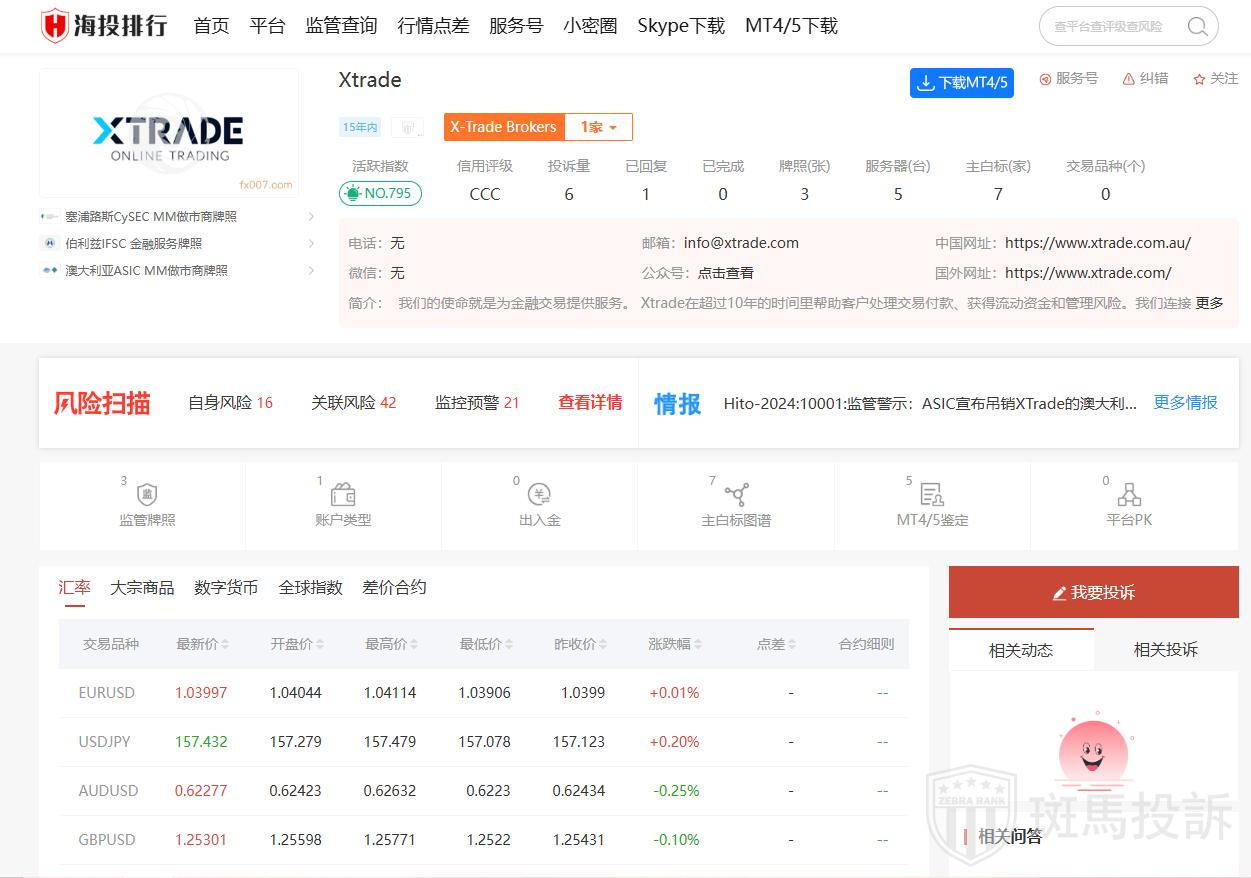Click the MT4/5鉴定 icon

tap(932, 495)
